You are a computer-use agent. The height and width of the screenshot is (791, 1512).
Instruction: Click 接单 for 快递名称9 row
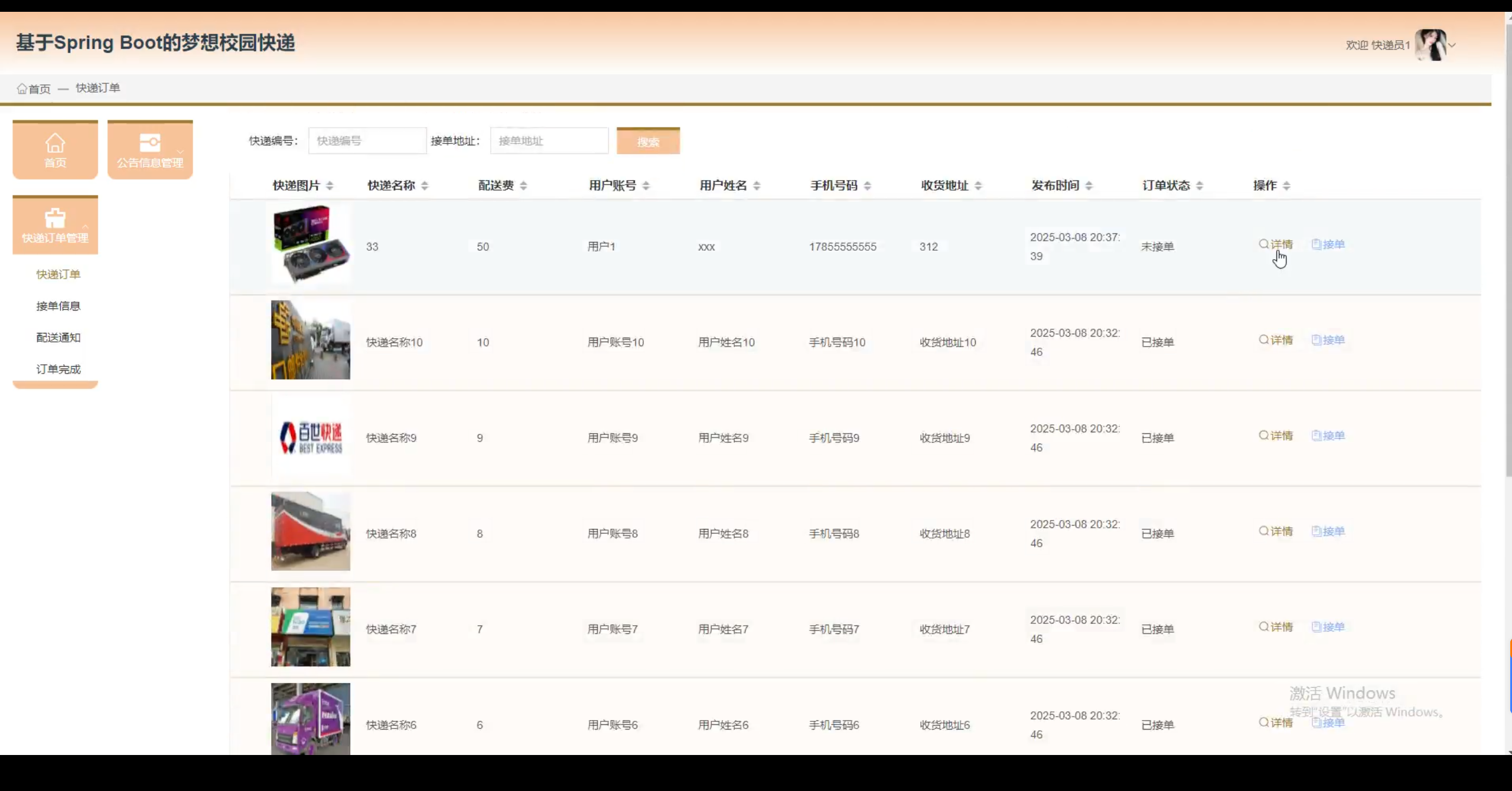(1328, 436)
